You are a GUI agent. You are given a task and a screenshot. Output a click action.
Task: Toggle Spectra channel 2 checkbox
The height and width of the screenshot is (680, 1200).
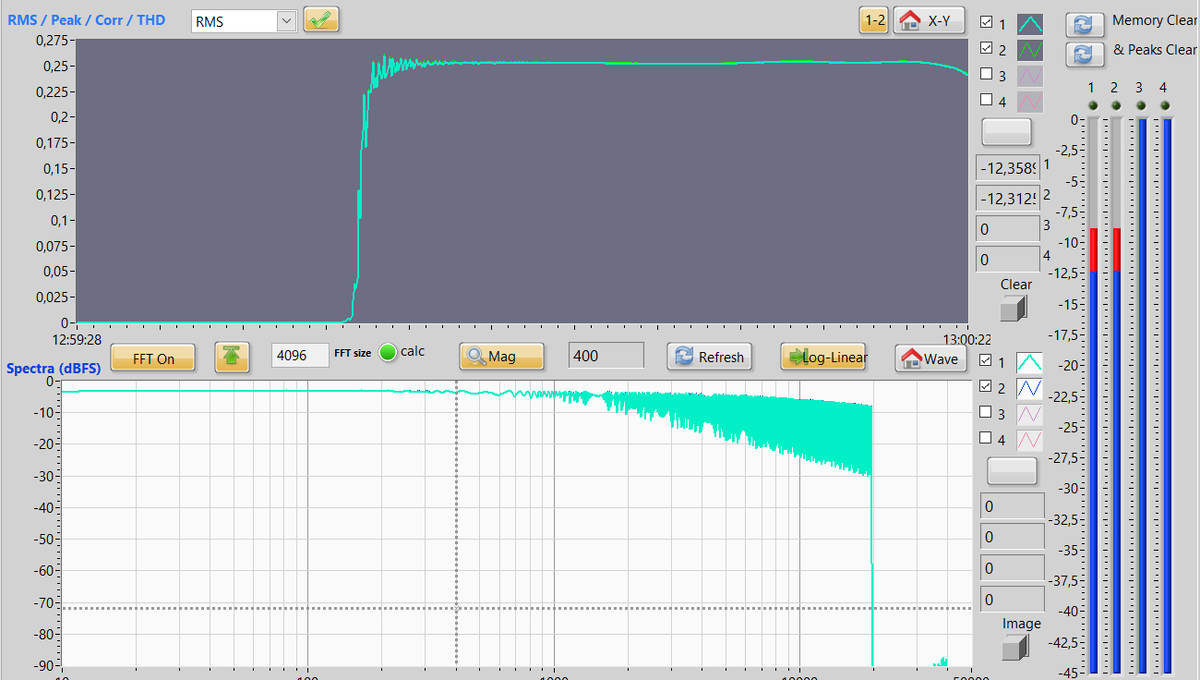click(987, 387)
